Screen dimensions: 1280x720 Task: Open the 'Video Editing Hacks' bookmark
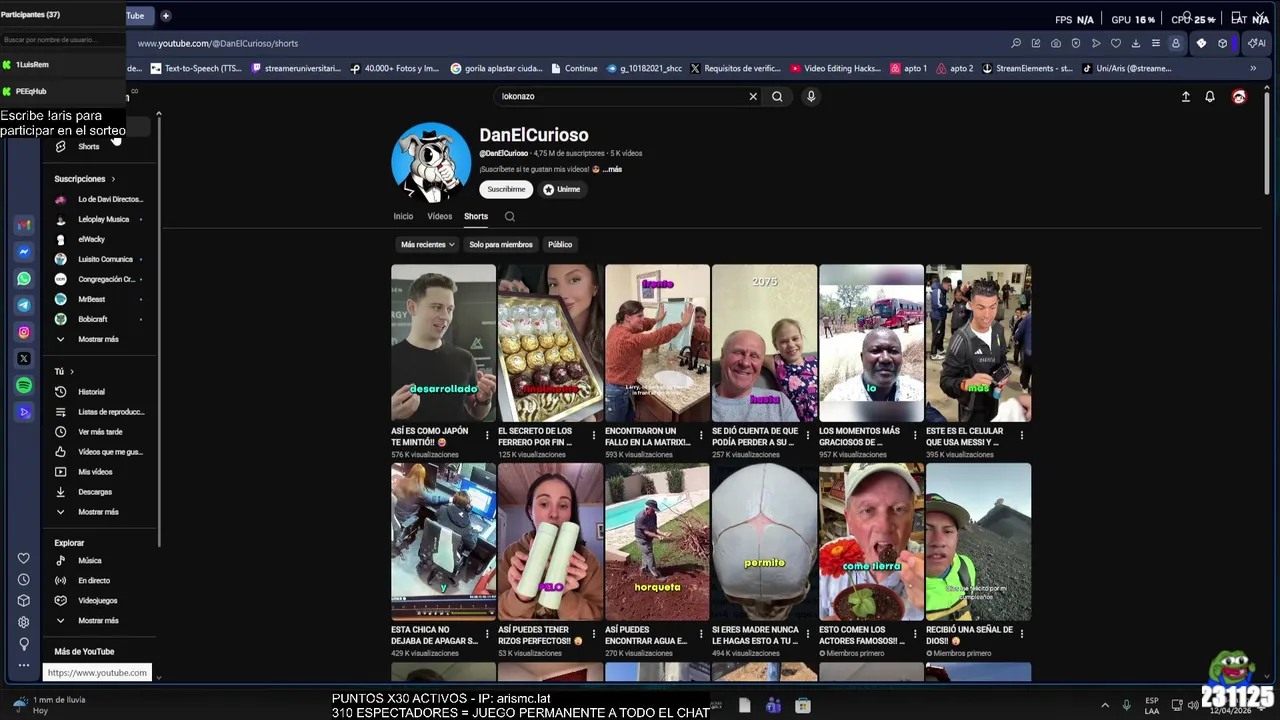[835, 69]
